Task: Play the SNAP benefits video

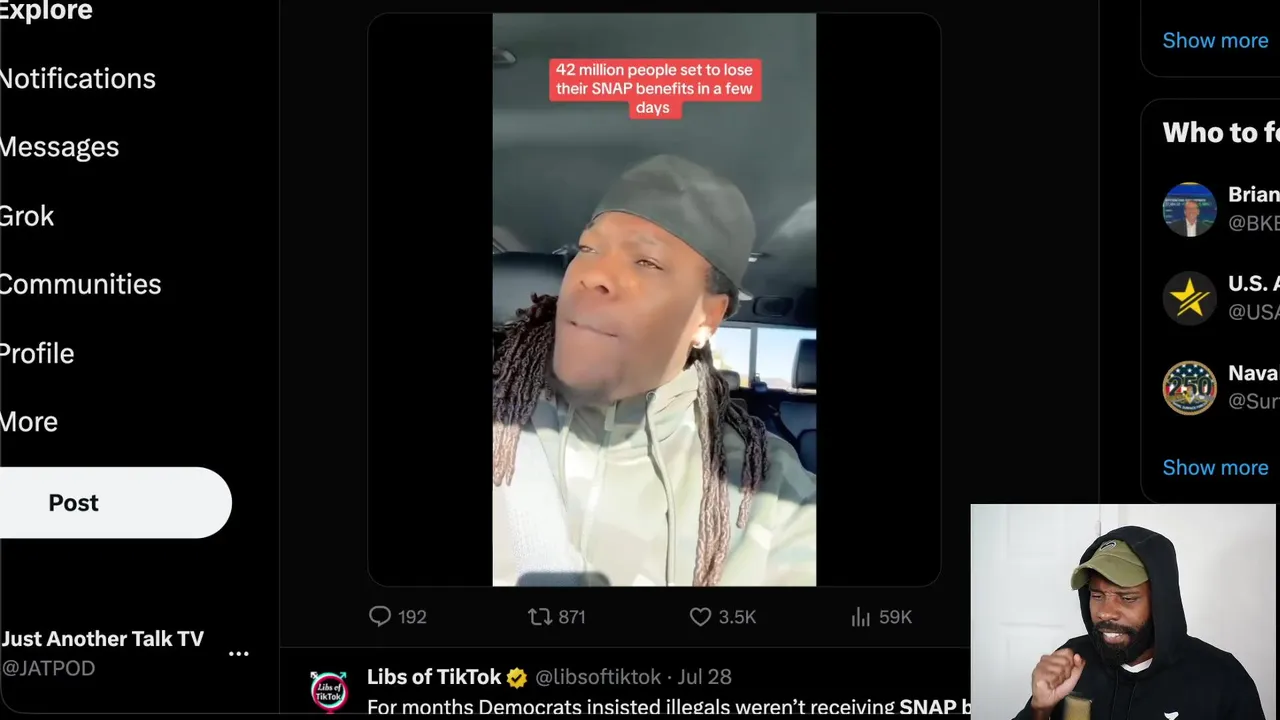Action: [x=654, y=299]
